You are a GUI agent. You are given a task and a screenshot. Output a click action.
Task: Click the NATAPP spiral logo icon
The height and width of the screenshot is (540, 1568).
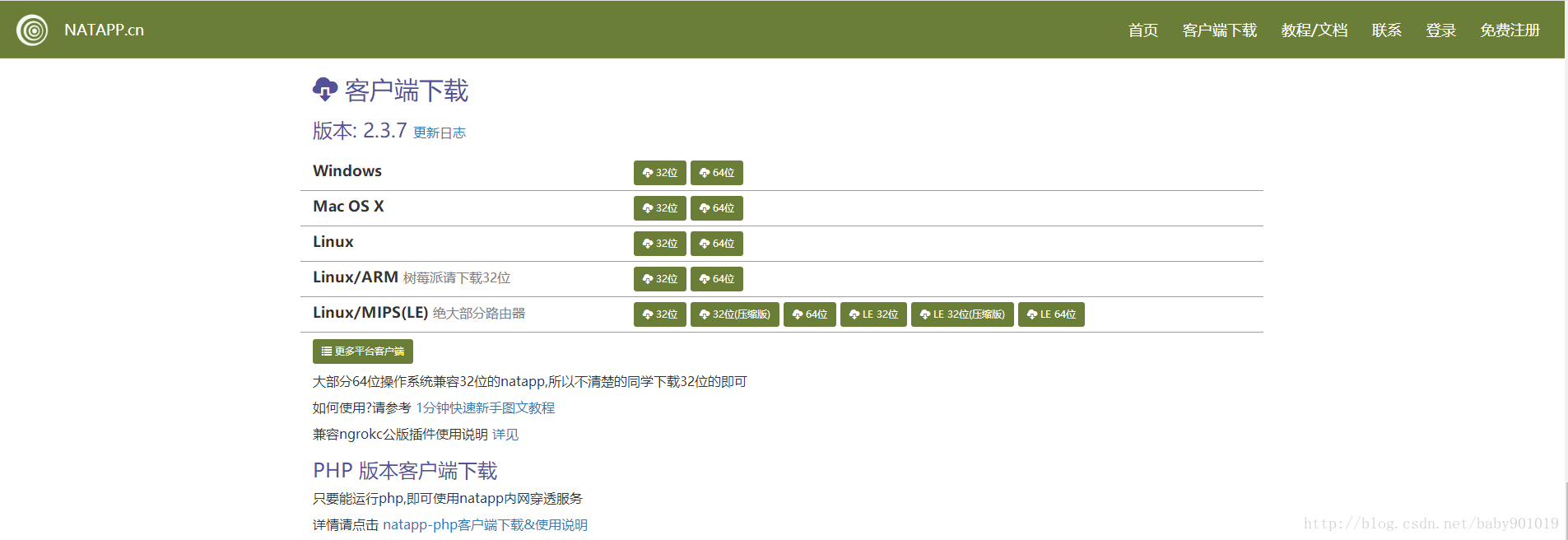(x=32, y=30)
